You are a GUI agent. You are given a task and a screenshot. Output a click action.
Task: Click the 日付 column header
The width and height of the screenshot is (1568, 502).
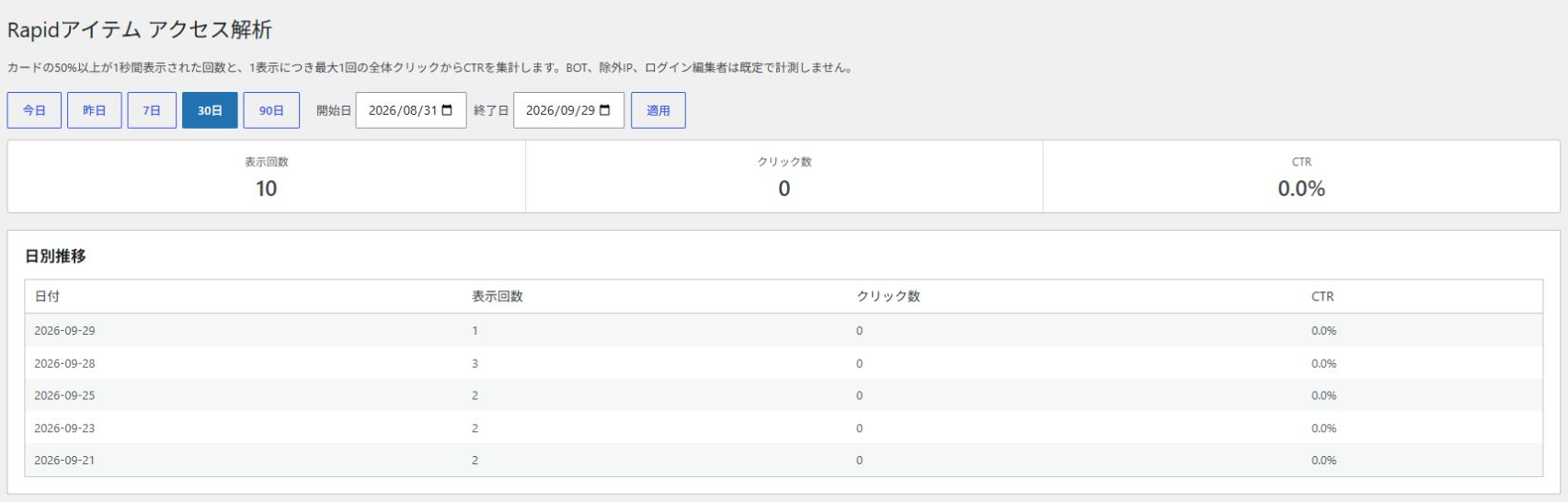[47, 296]
